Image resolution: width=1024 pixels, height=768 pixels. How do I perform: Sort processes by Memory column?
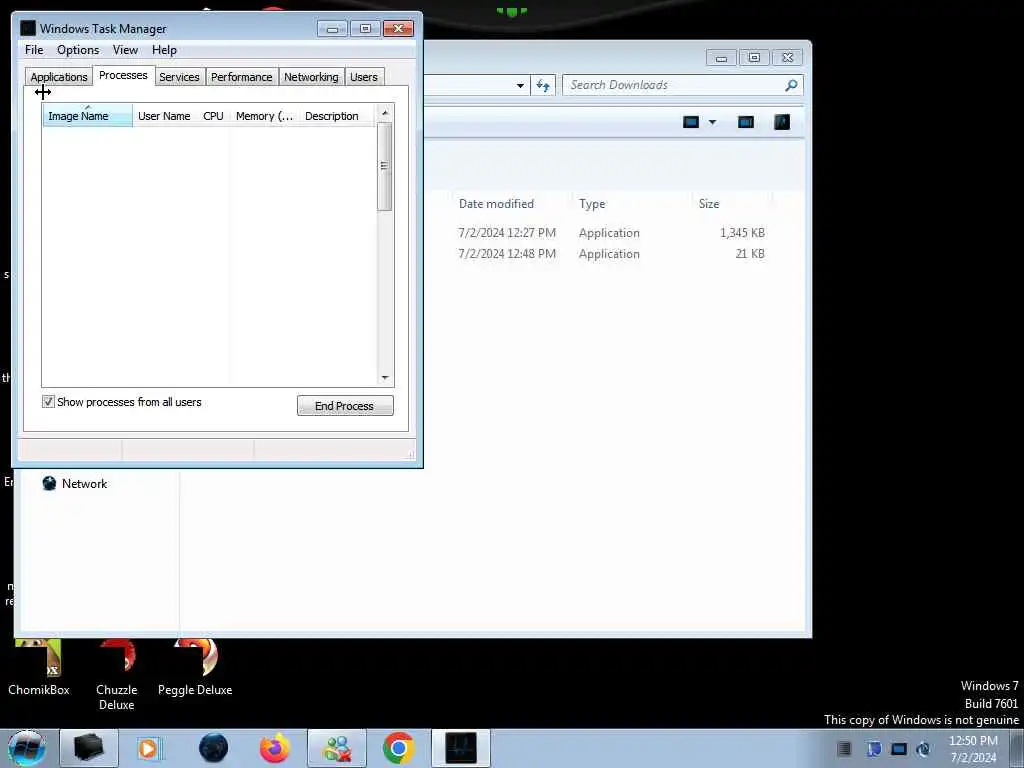[264, 116]
